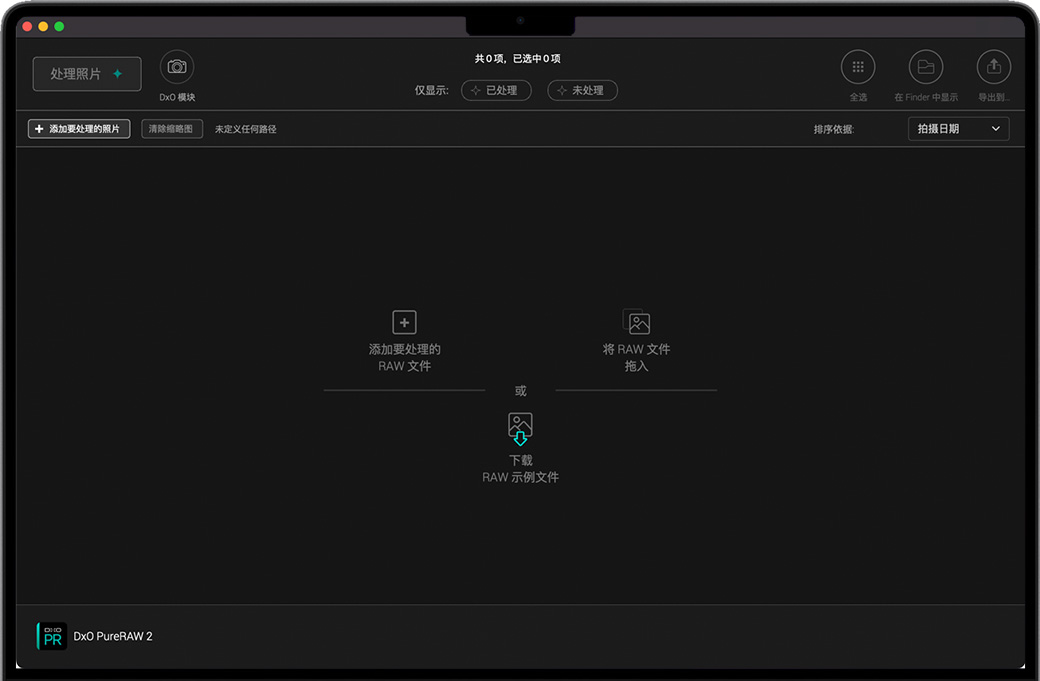Toggle the 未处理 (unprocessed) filter

(x=582, y=90)
